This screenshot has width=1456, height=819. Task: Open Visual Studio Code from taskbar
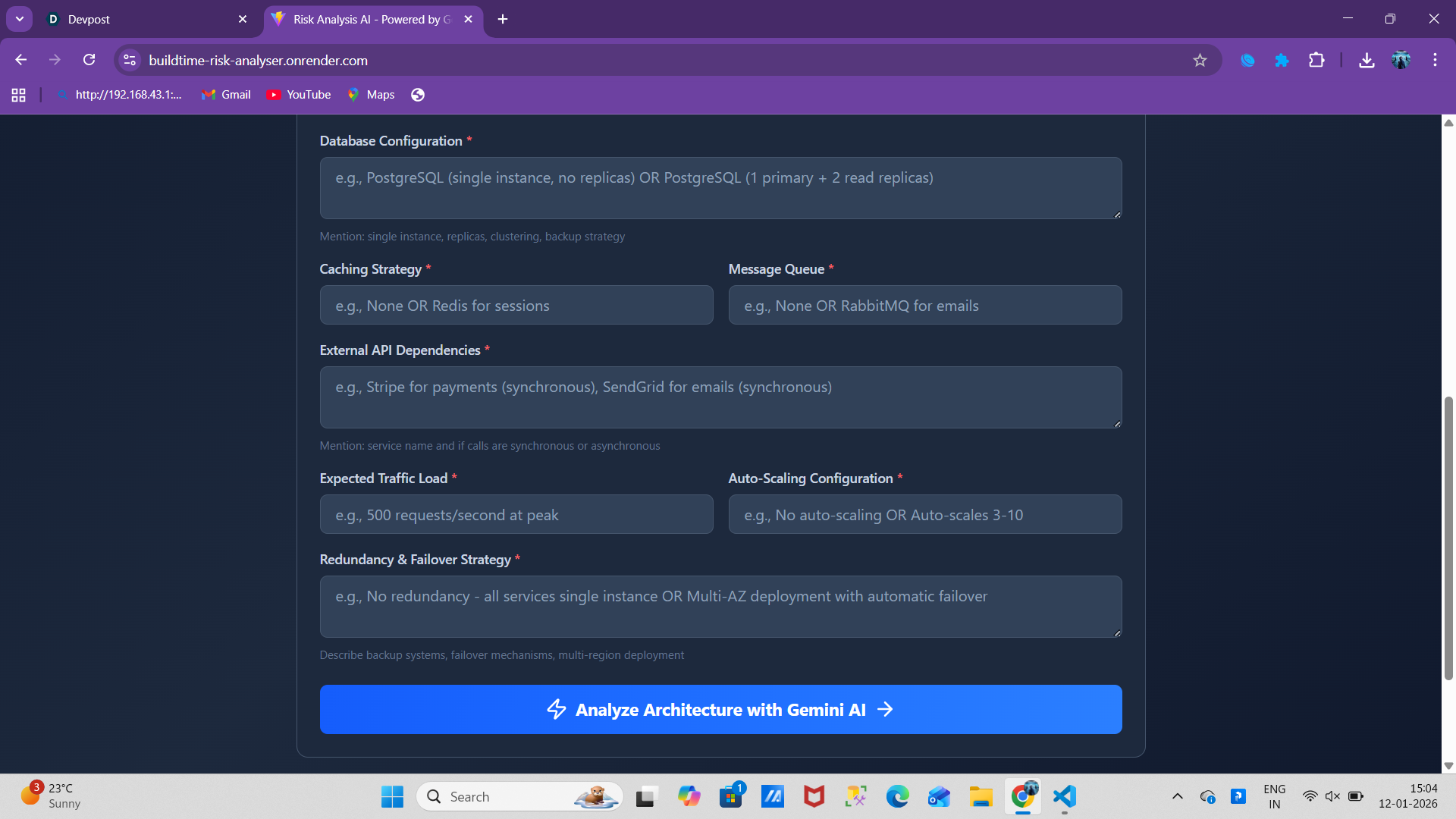(x=1065, y=796)
